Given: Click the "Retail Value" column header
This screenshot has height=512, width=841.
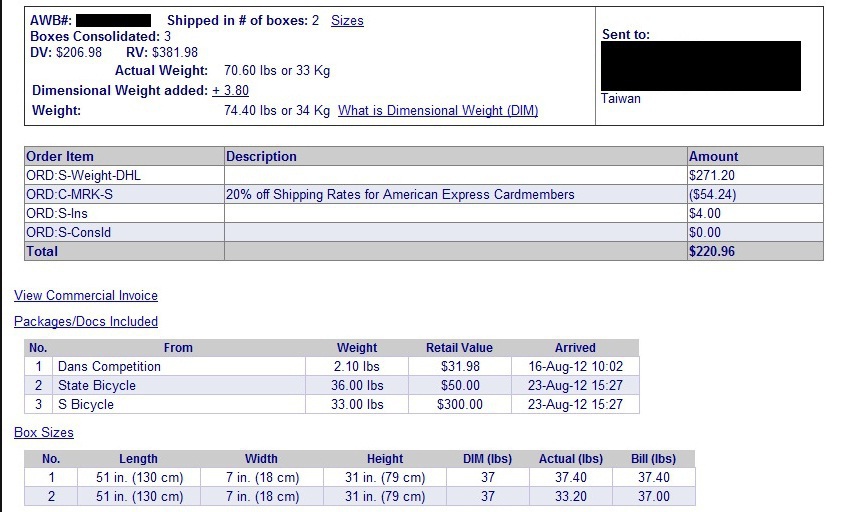Looking at the screenshot, I should (x=460, y=348).
